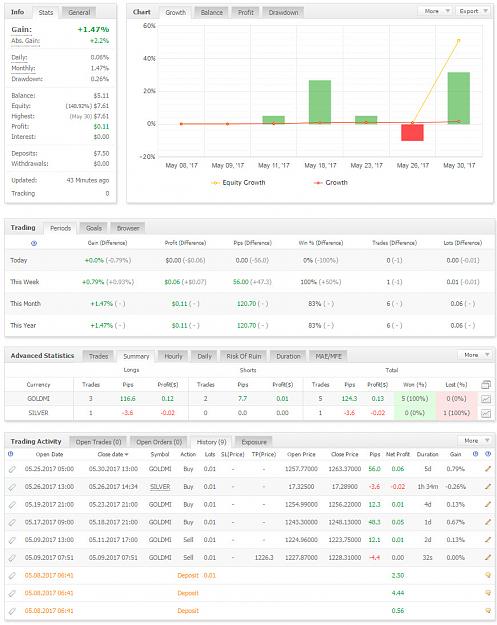Click the SILVER symbol link in history
This screenshot has height=625, width=497.
coord(160,487)
